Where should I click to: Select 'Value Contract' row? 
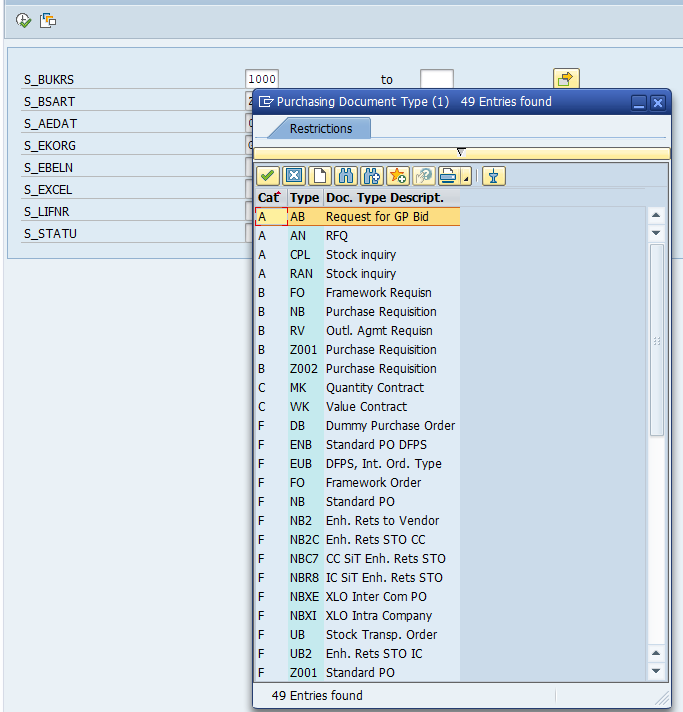(358, 407)
